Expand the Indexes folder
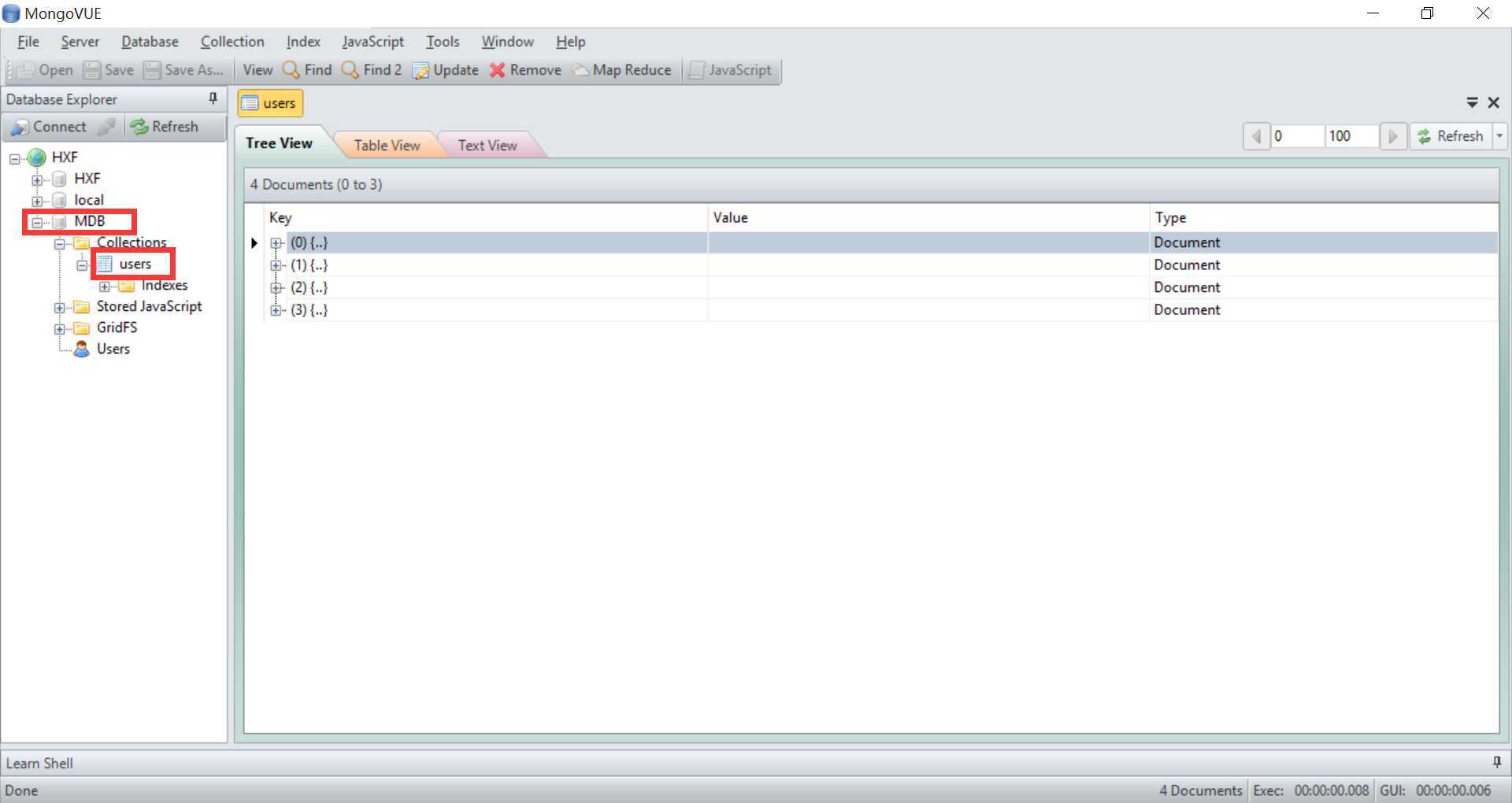This screenshot has width=1512, height=803. 104,287
